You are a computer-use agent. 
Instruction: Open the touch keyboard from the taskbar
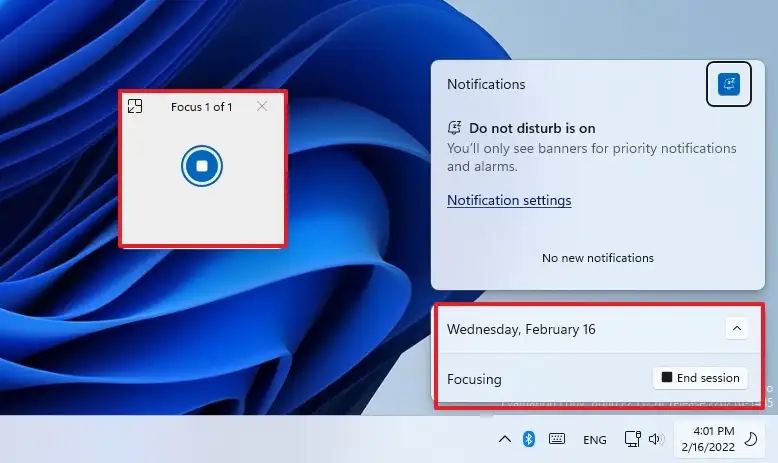pos(557,439)
